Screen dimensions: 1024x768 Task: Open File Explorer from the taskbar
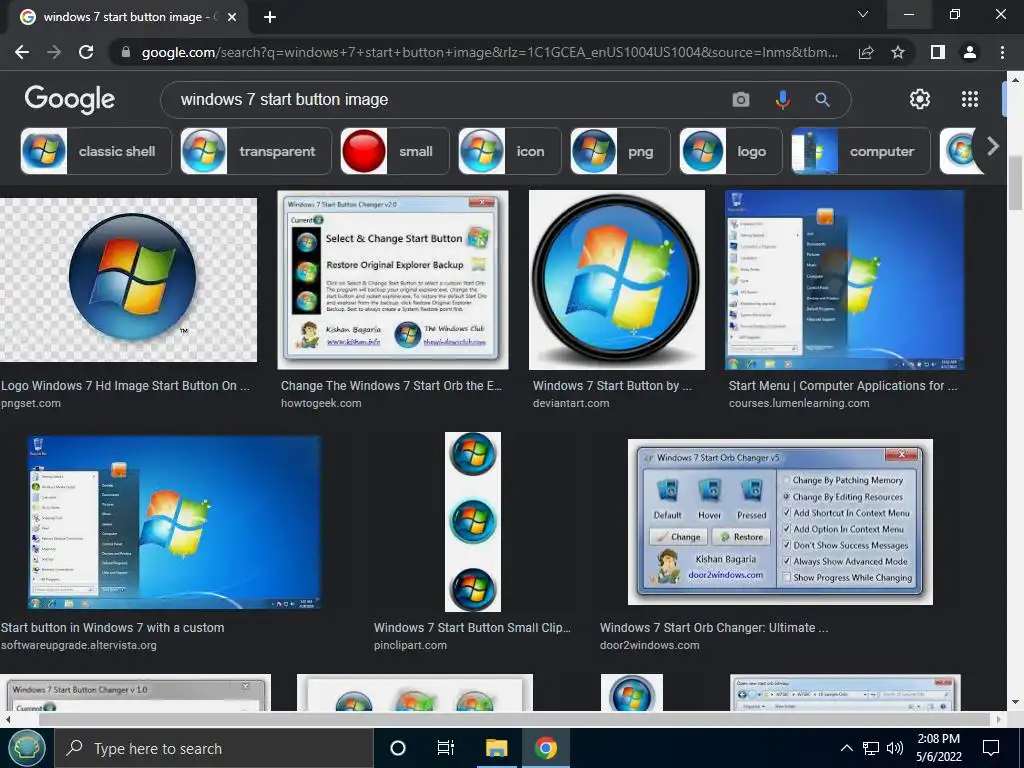coord(496,748)
